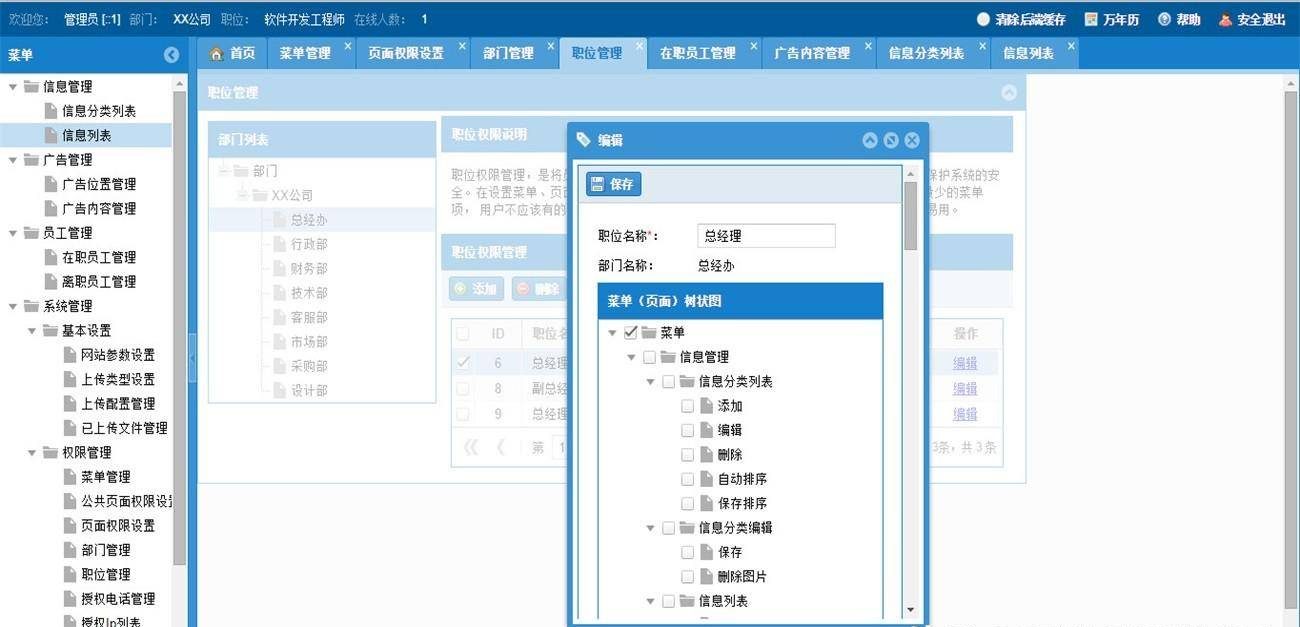Collapse the 信息分类列表 node in the dialog tree

(650, 382)
